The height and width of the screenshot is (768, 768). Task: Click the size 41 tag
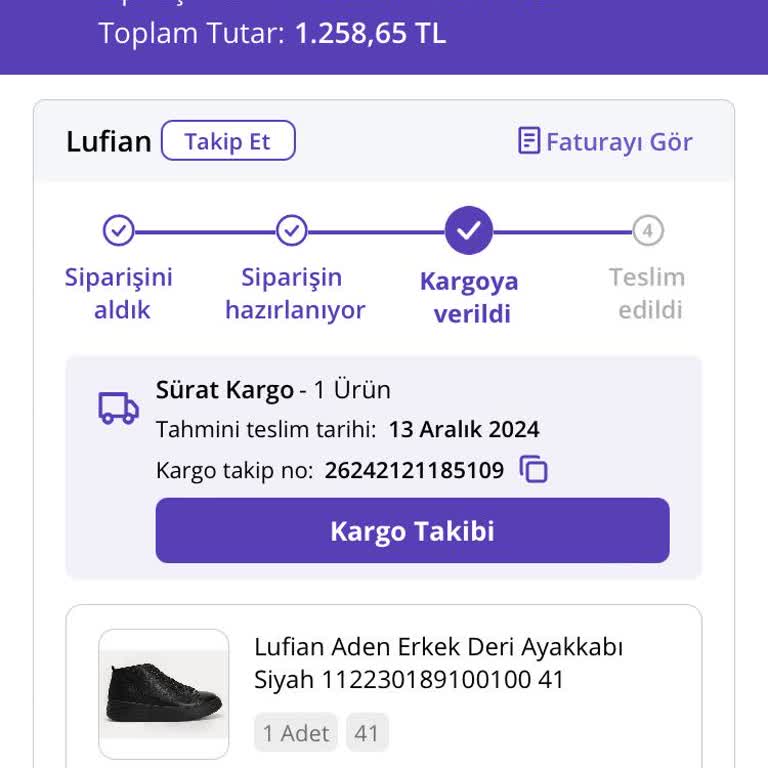367,733
